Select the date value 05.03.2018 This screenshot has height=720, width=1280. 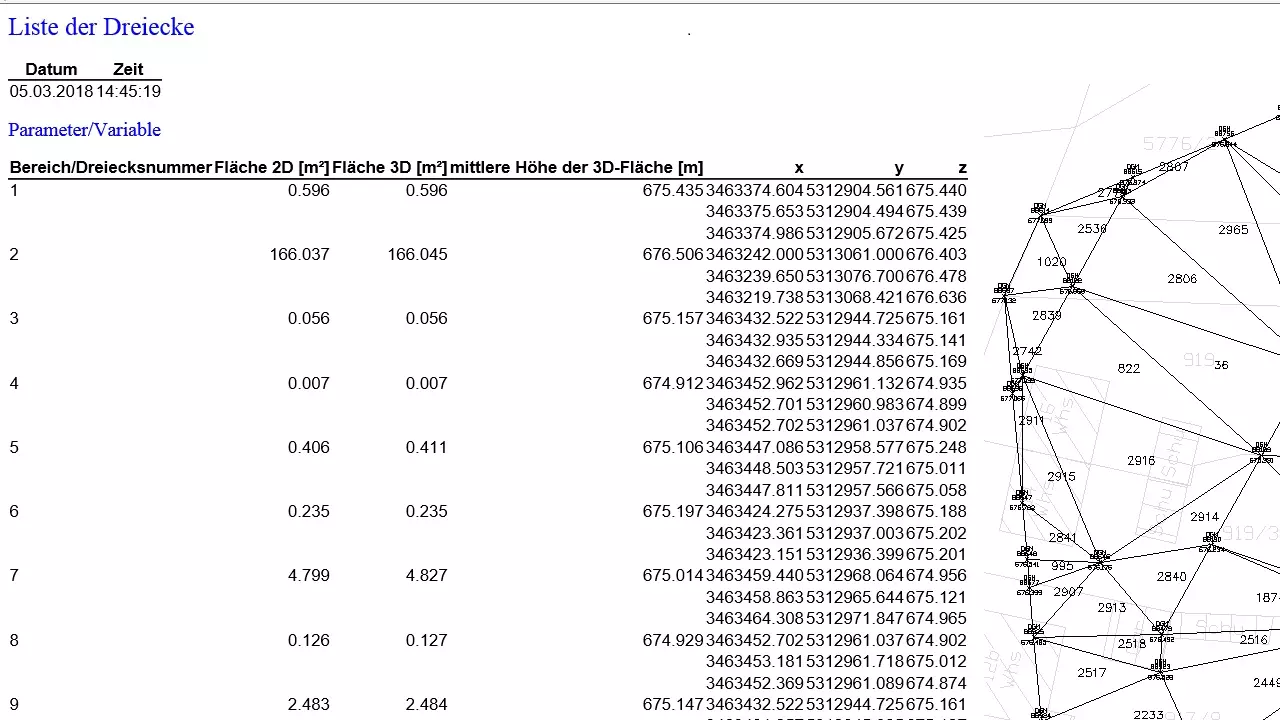pyautogui.click(x=51, y=91)
